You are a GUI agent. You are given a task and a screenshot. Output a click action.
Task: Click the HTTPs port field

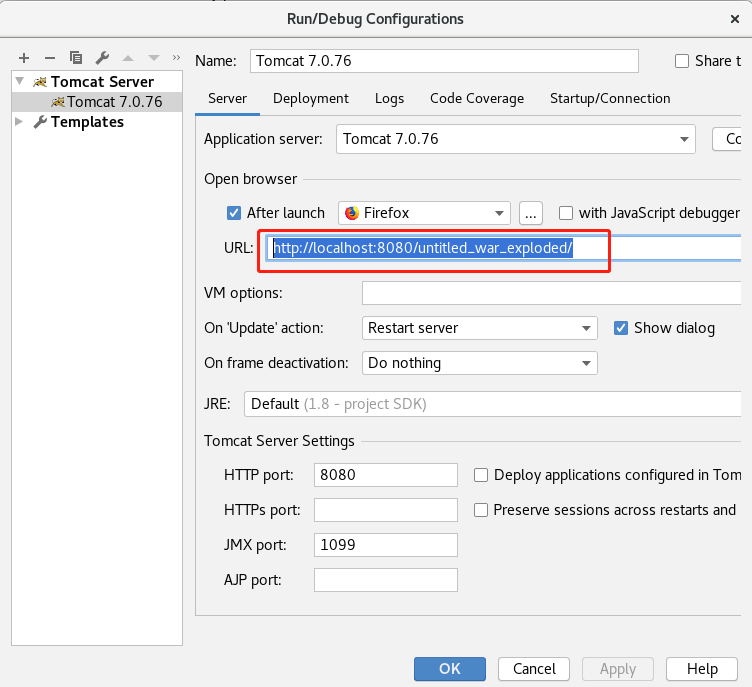point(386,510)
